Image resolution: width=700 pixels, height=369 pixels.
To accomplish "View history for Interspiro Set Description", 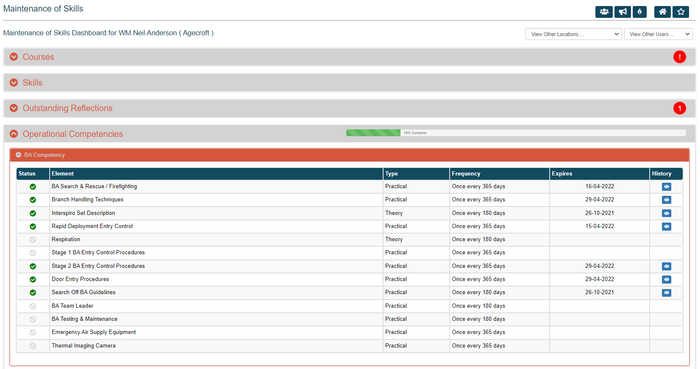I will click(666, 213).
